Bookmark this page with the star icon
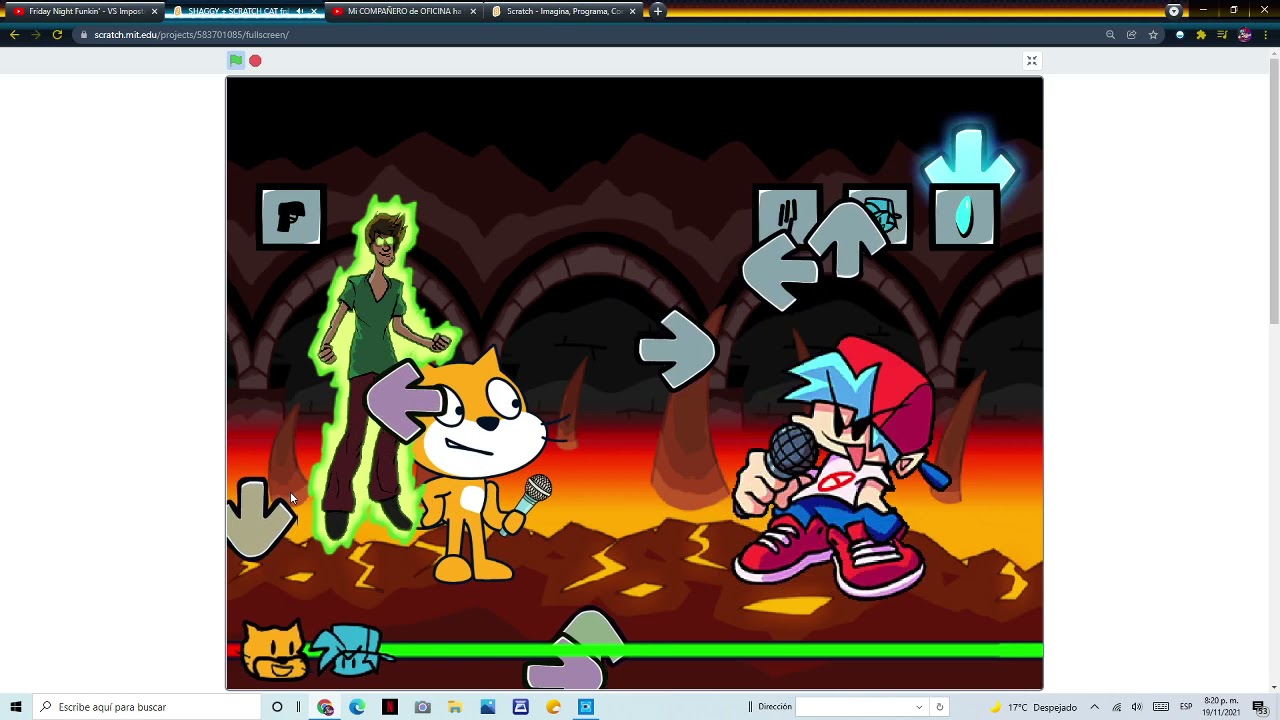Viewport: 1280px width, 720px height. tap(1153, 35)
